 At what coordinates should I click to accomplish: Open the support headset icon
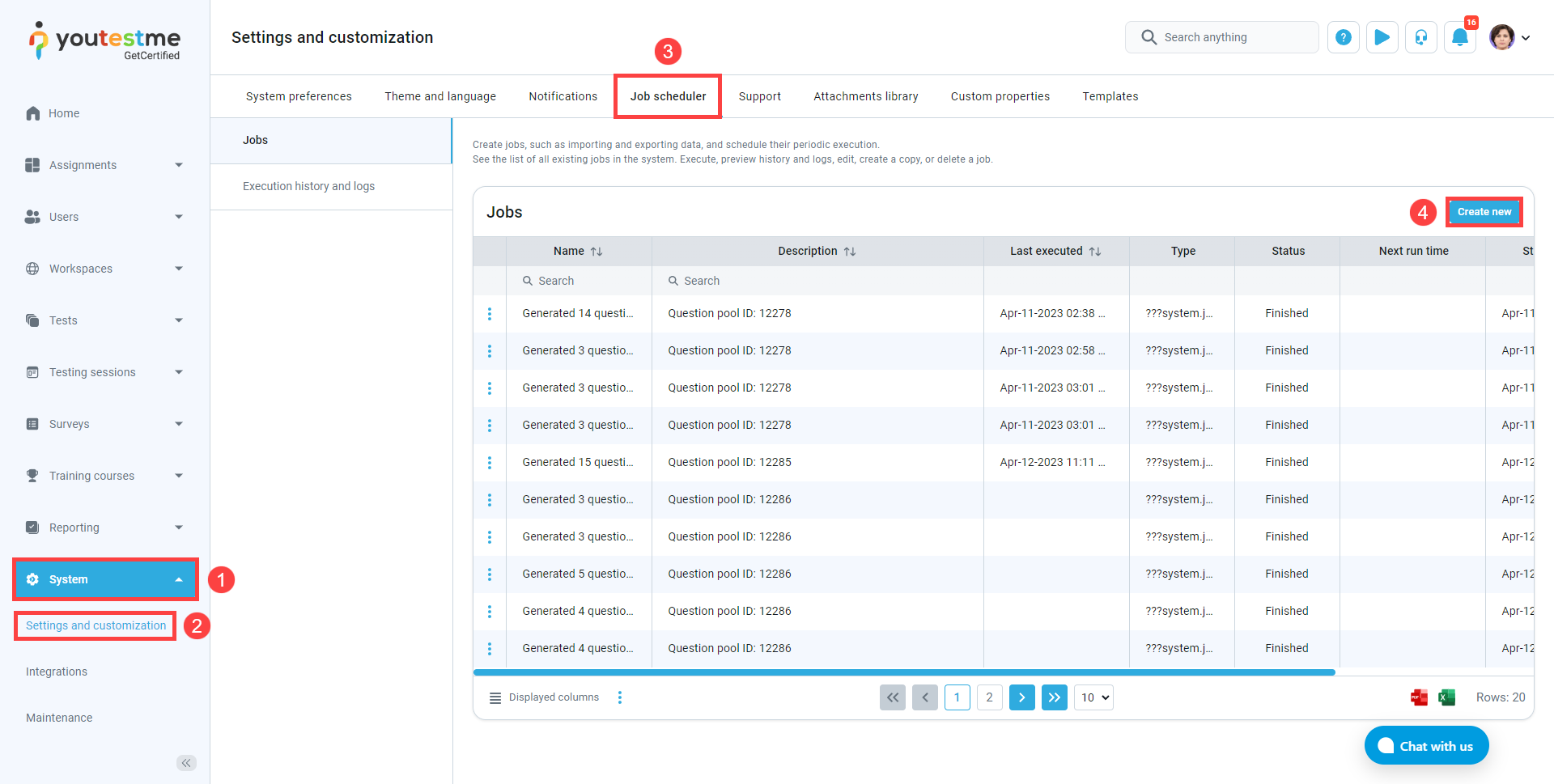(1420, 37)
